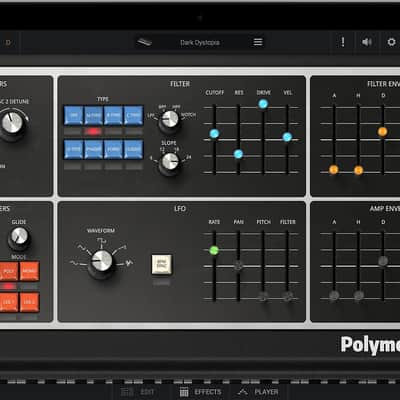Open the EFFECTS tab

200,392
